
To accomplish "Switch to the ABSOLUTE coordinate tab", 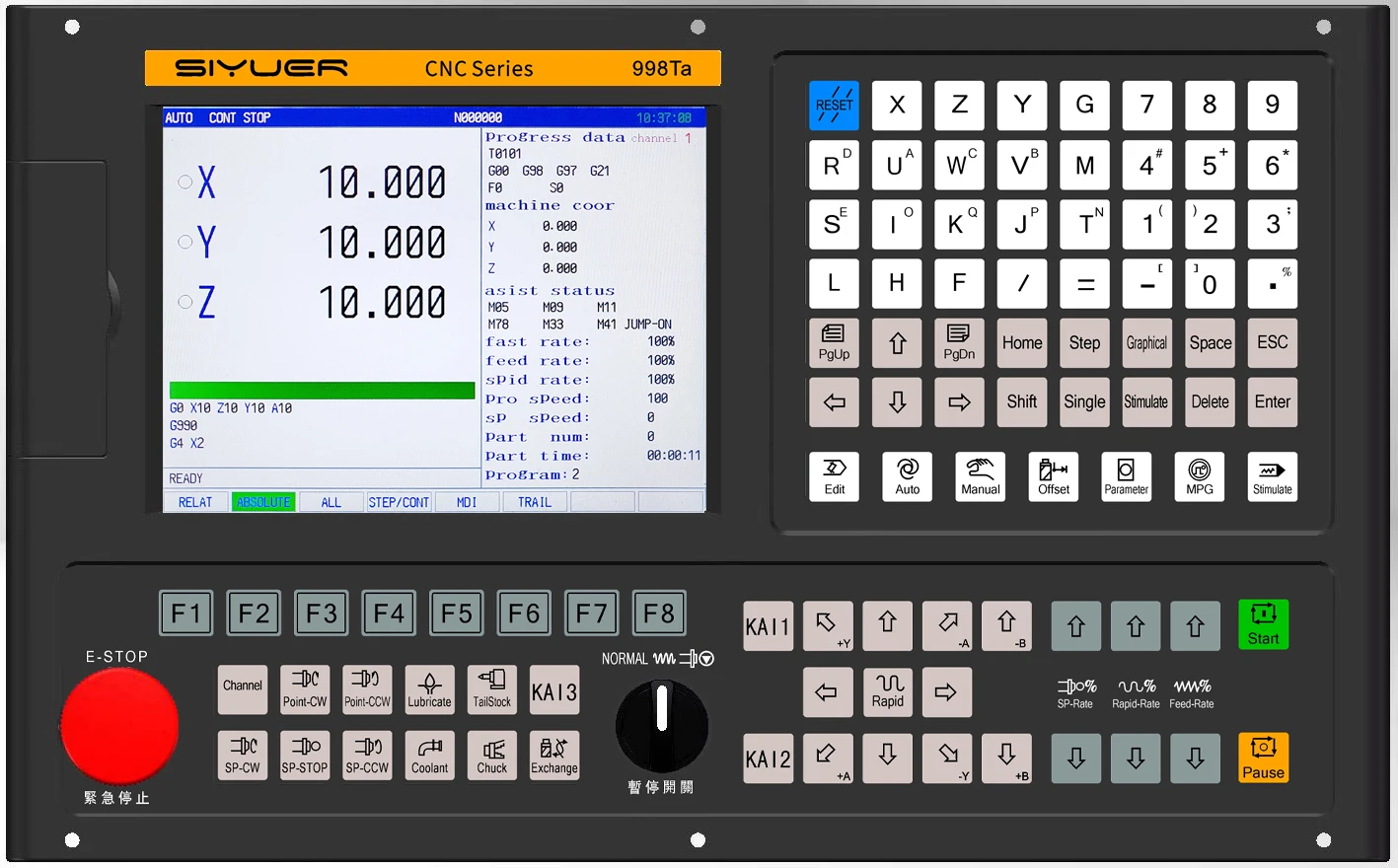I will (263, 502).
